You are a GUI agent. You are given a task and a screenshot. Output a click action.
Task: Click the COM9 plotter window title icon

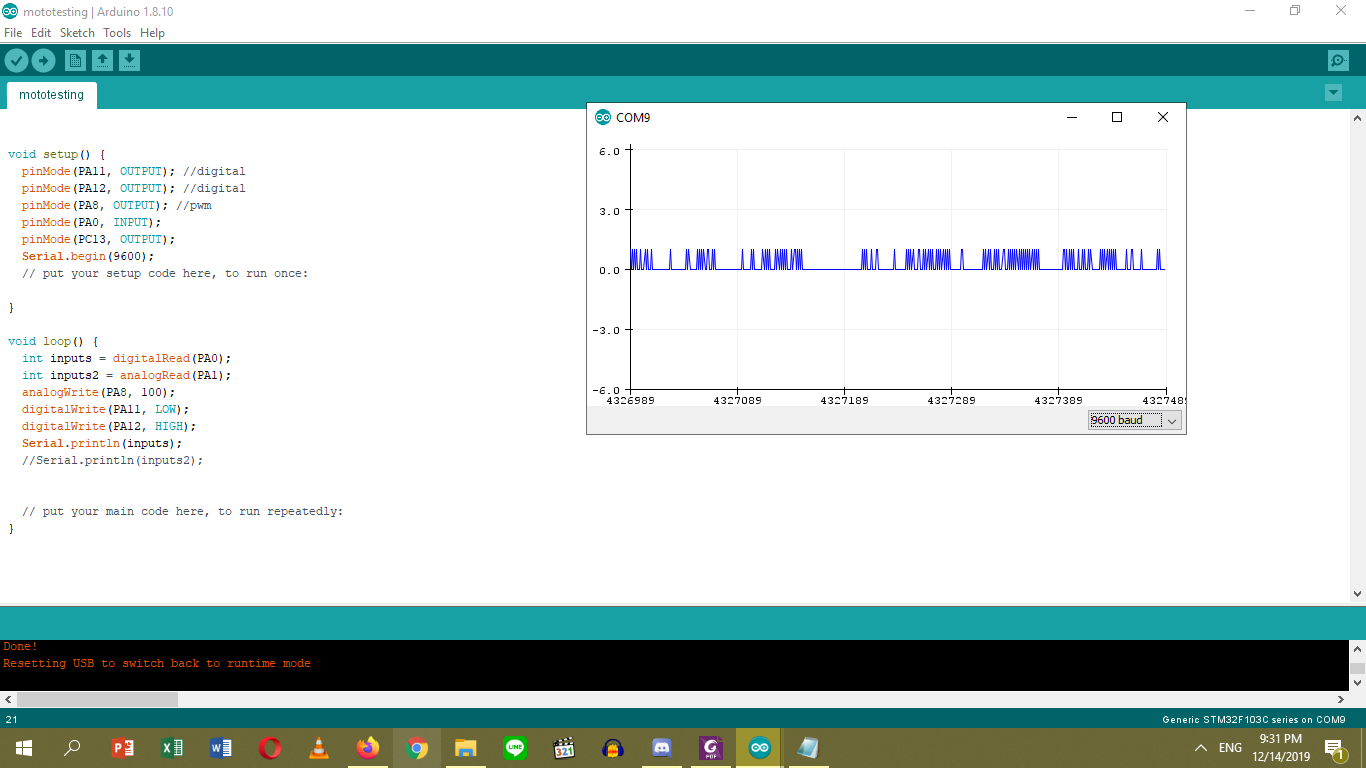602,117
